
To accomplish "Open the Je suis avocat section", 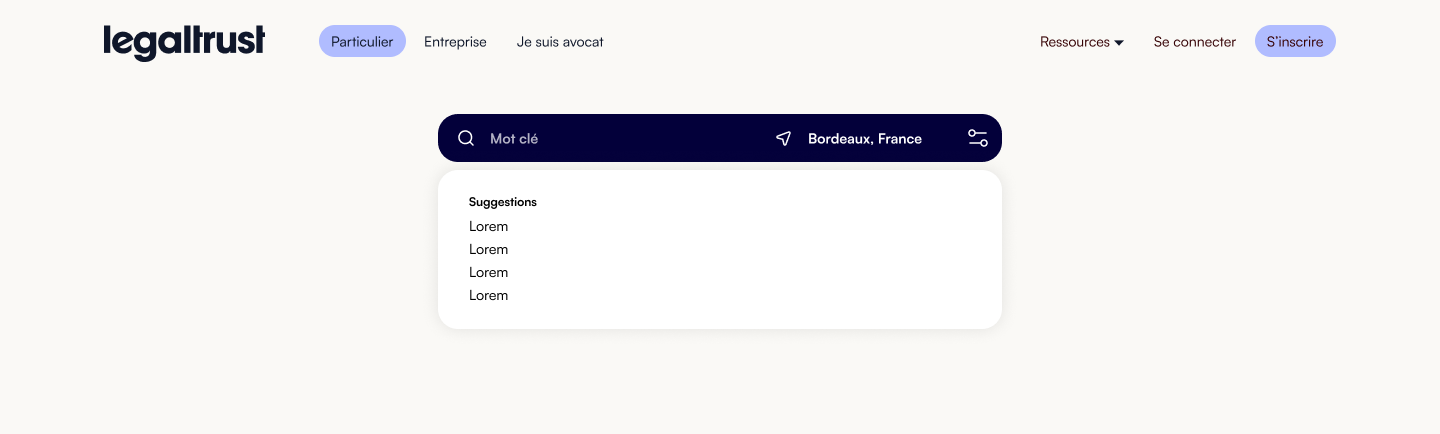I will pyautogui.click(x=560, y=42).
